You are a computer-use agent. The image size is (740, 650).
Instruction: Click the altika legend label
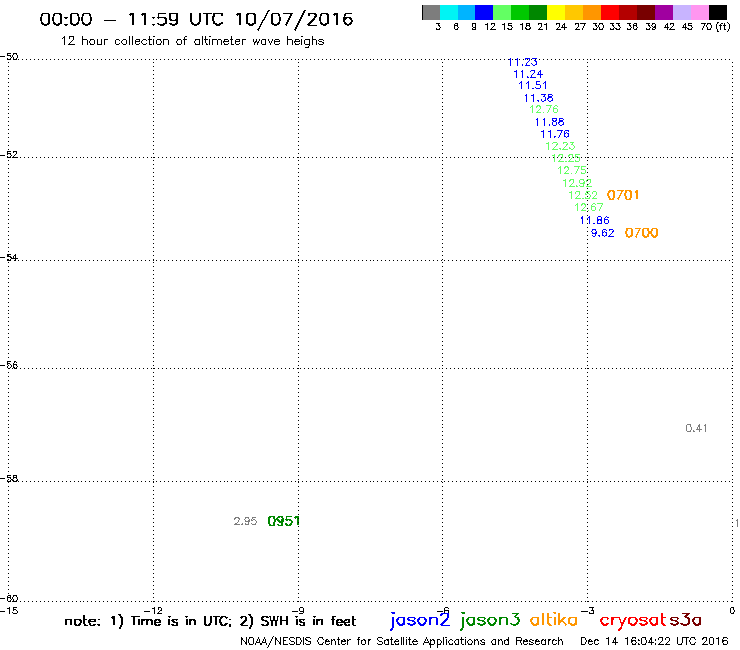click(554, 619)
